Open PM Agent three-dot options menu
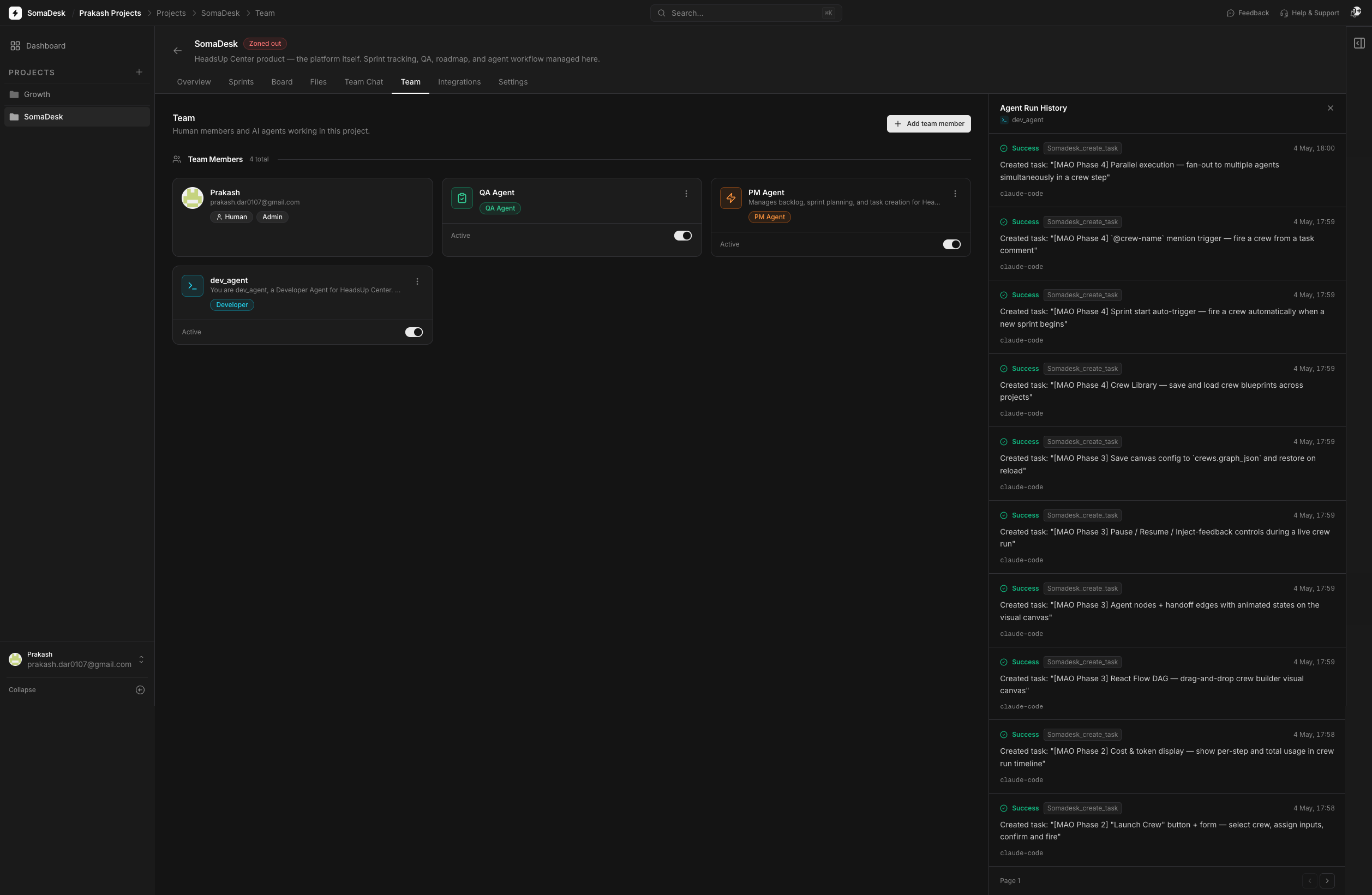1372x895 pixels. (955, 194)
